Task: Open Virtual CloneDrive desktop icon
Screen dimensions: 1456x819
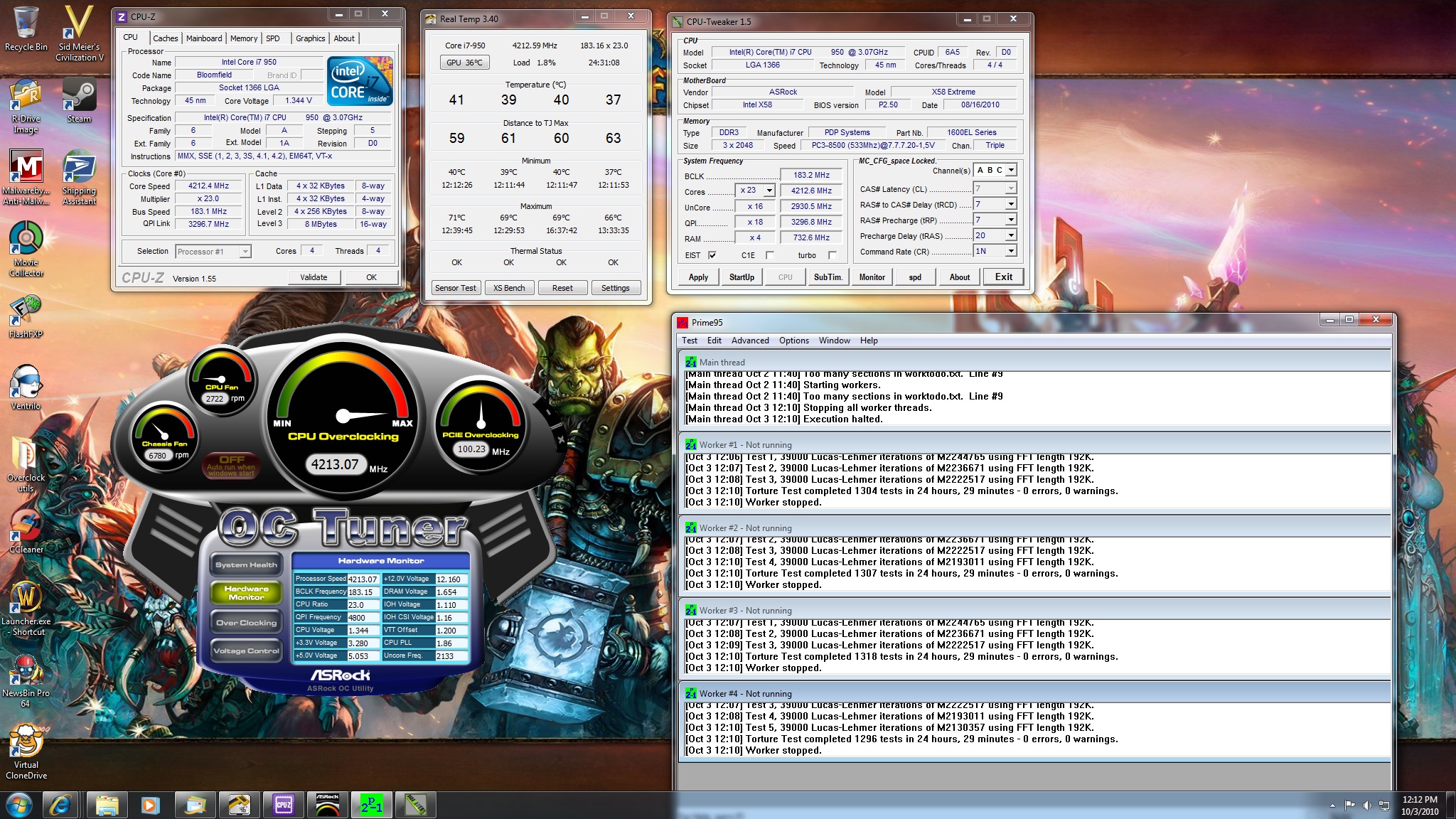Action: 26,752
